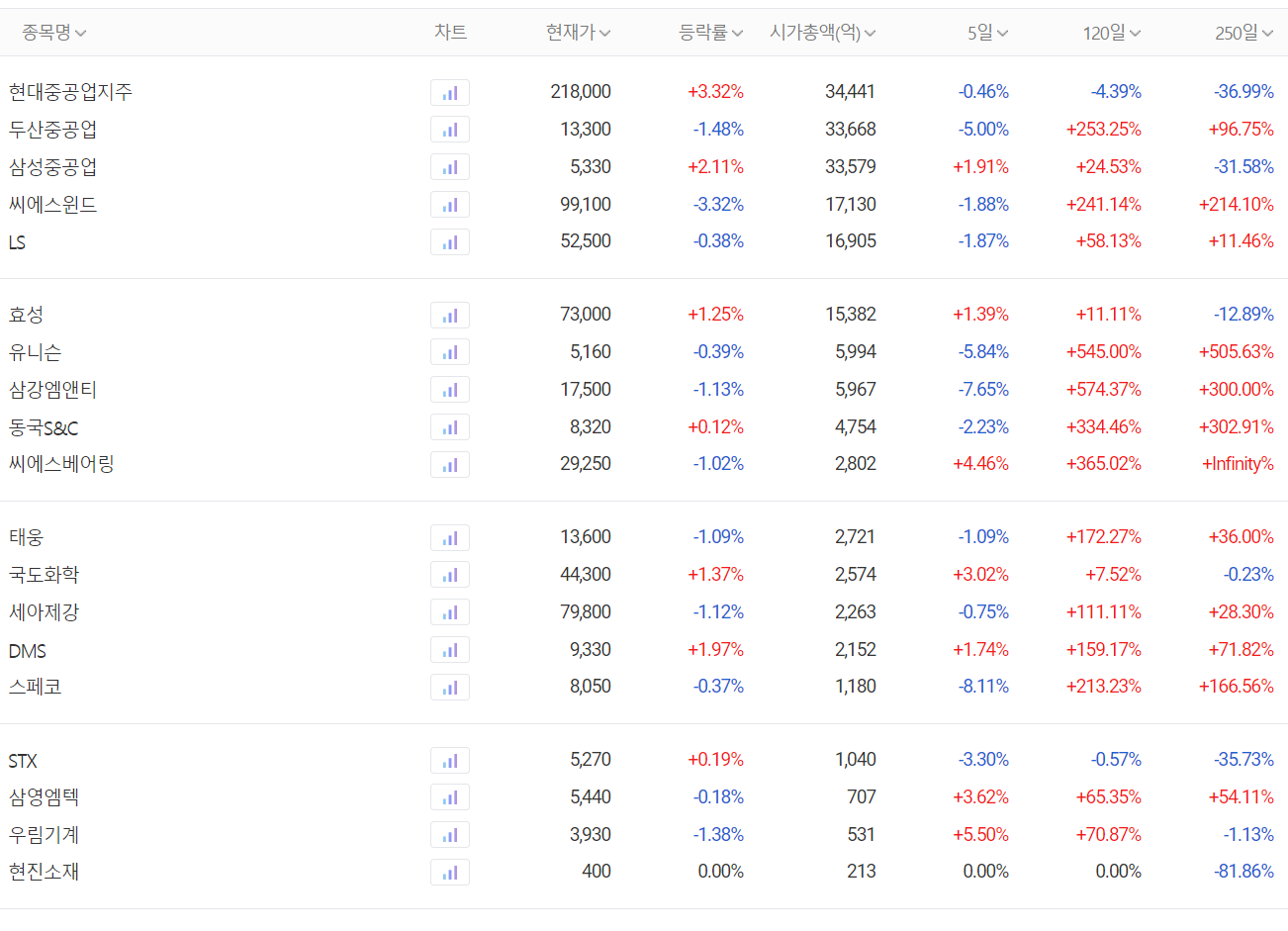Open chart icon for 유니슨

click(x=450, y=352)
